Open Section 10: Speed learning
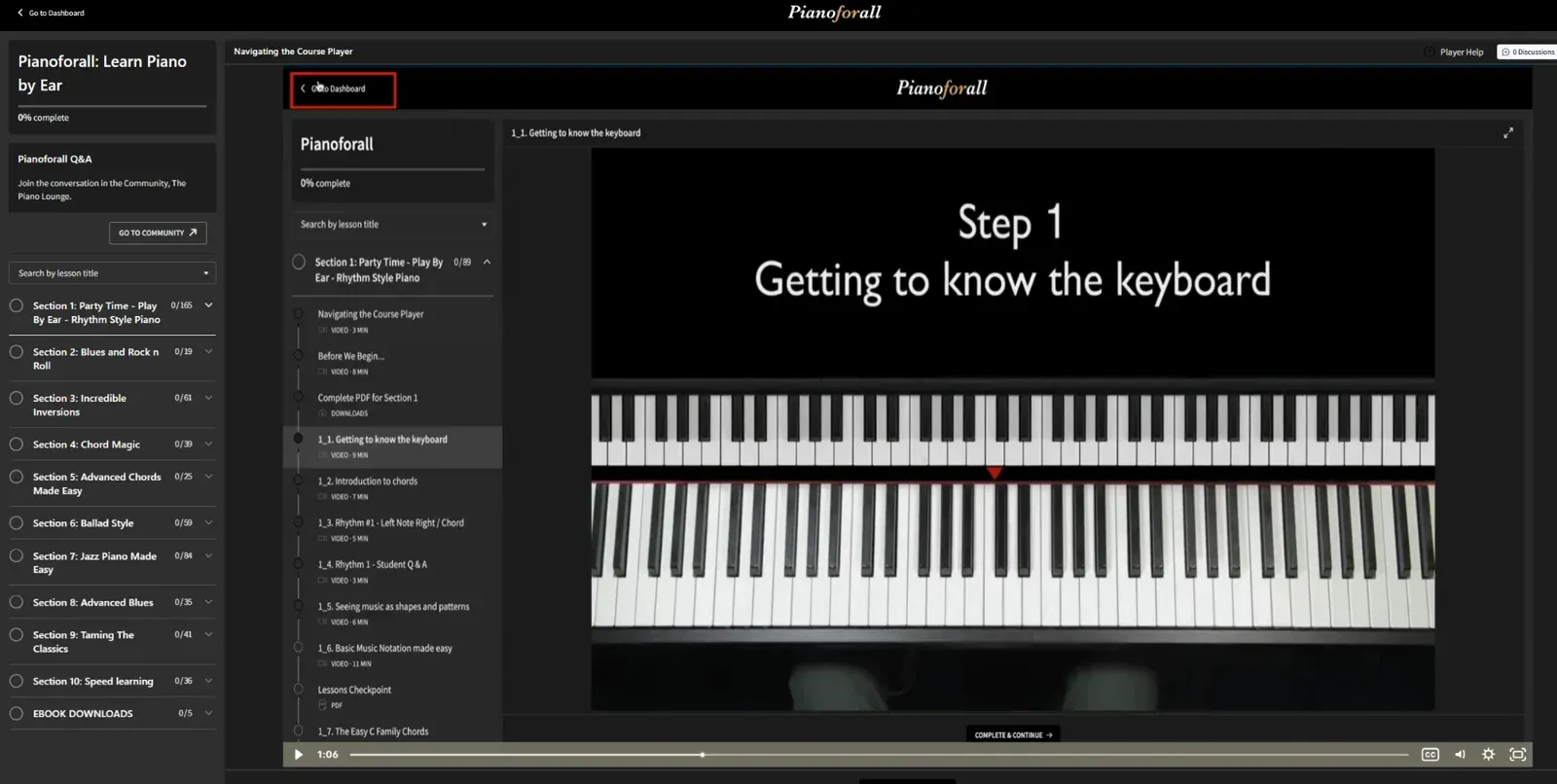 (x=92, y=681)
